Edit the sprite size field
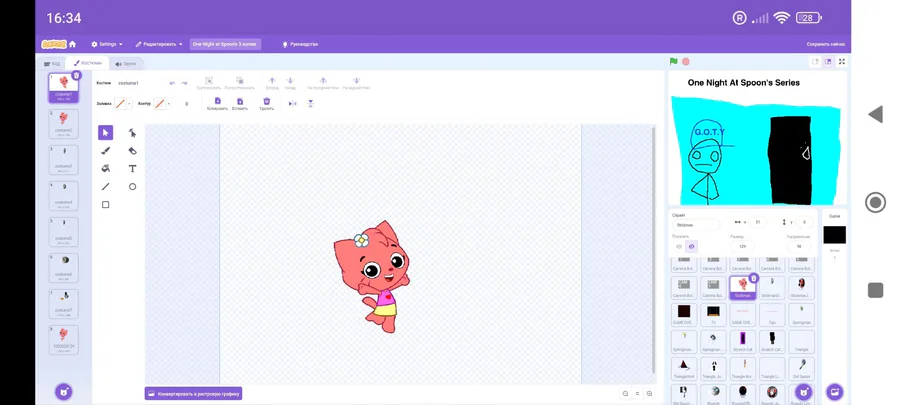 [742, 246]
